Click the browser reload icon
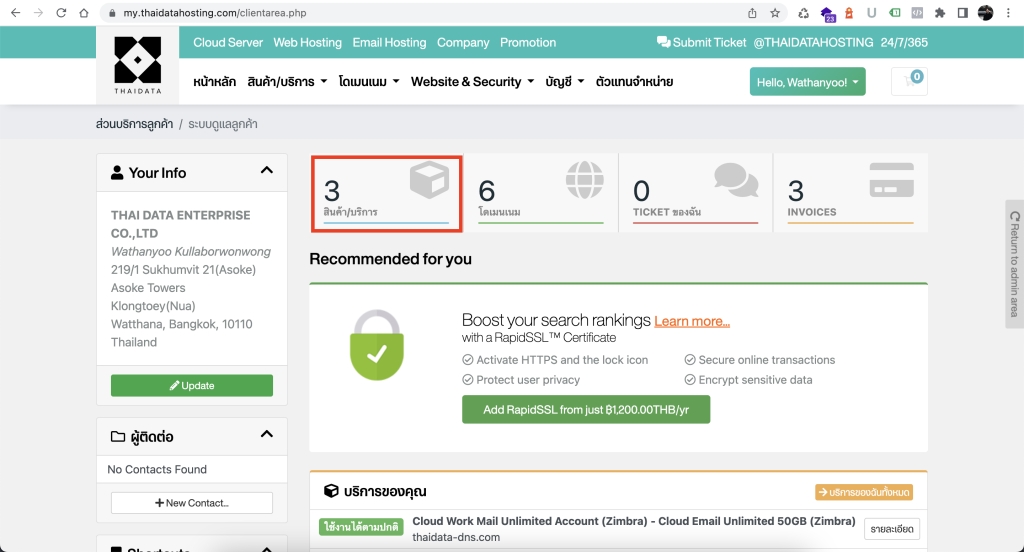1024x552 pixels. (61, 13)
